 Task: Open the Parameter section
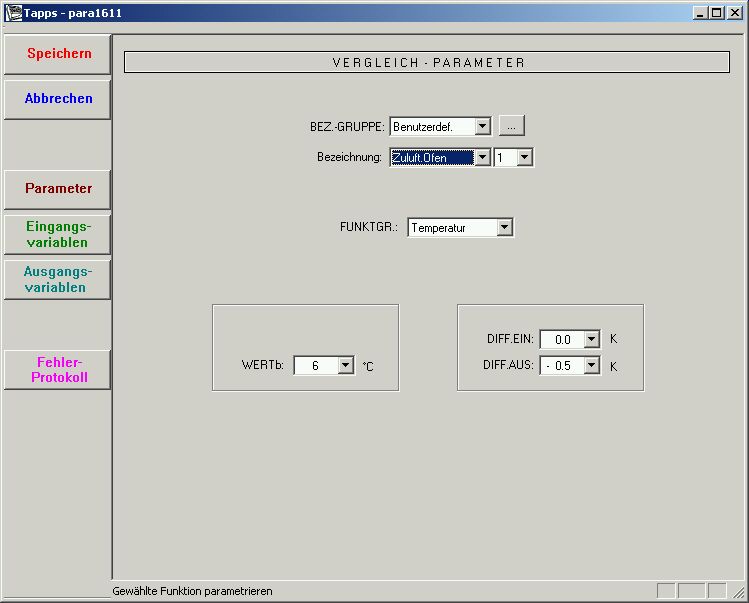58,189
